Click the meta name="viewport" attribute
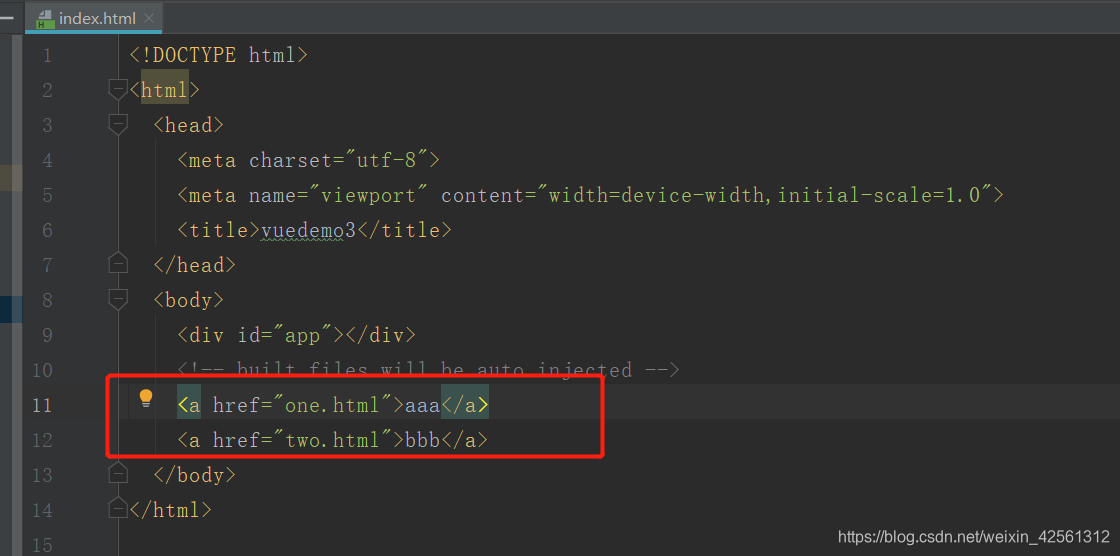The height and width of the screenshot is (556, 1120). (x=339, y=195)
